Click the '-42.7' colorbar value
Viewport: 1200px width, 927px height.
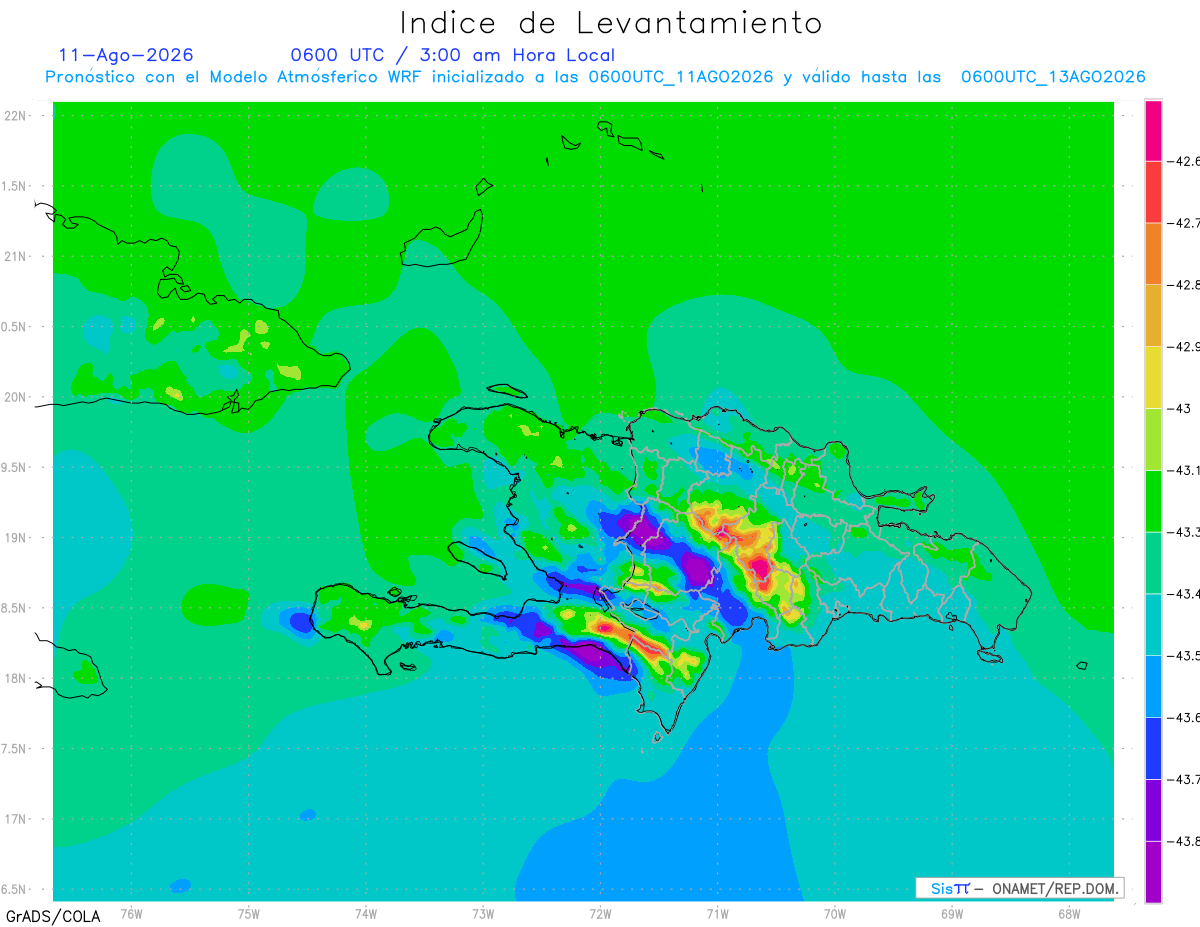pyautogui.click(x=1183, y=223)
